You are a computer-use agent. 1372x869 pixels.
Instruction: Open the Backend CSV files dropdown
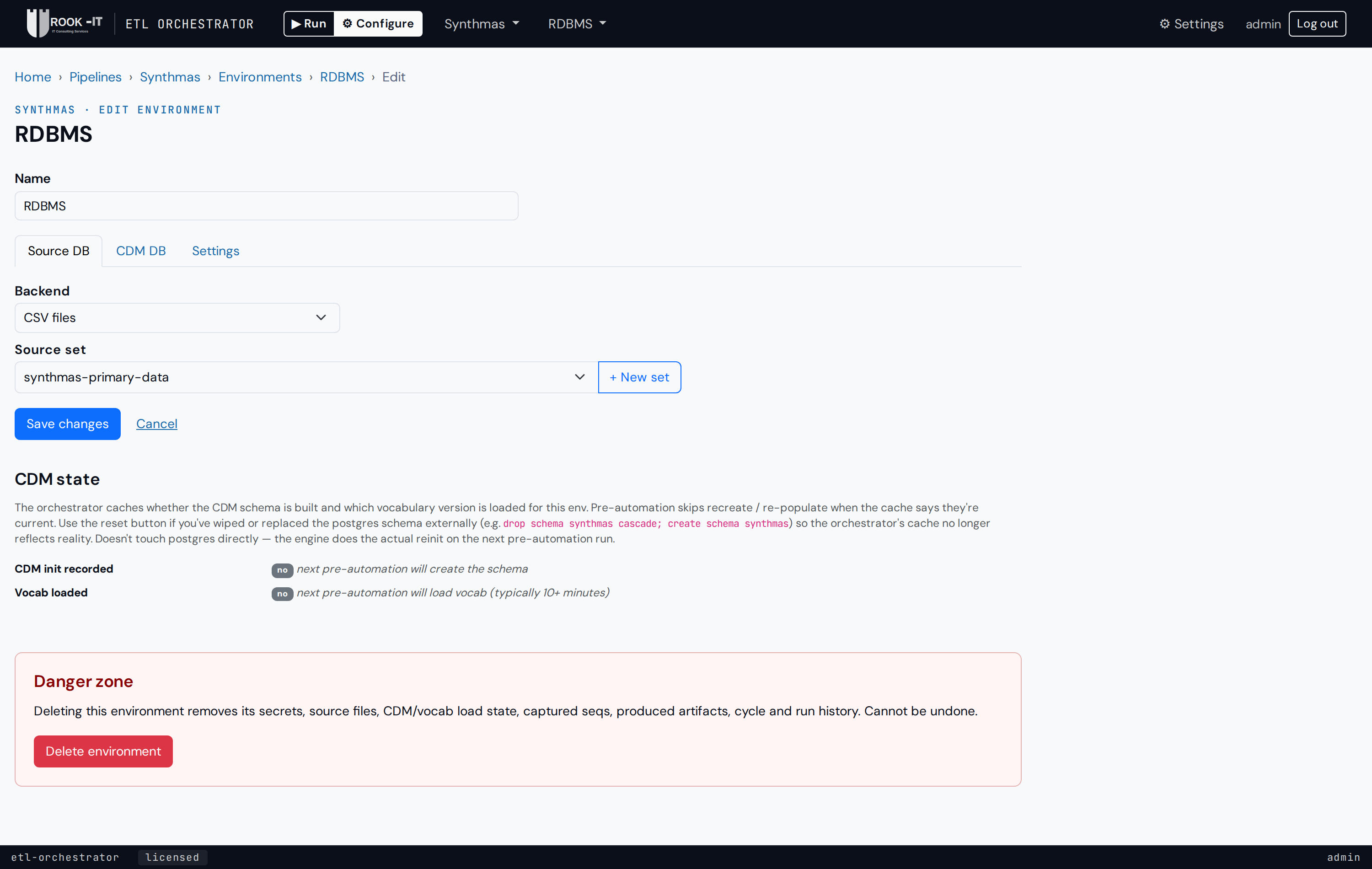click(177, 317)
